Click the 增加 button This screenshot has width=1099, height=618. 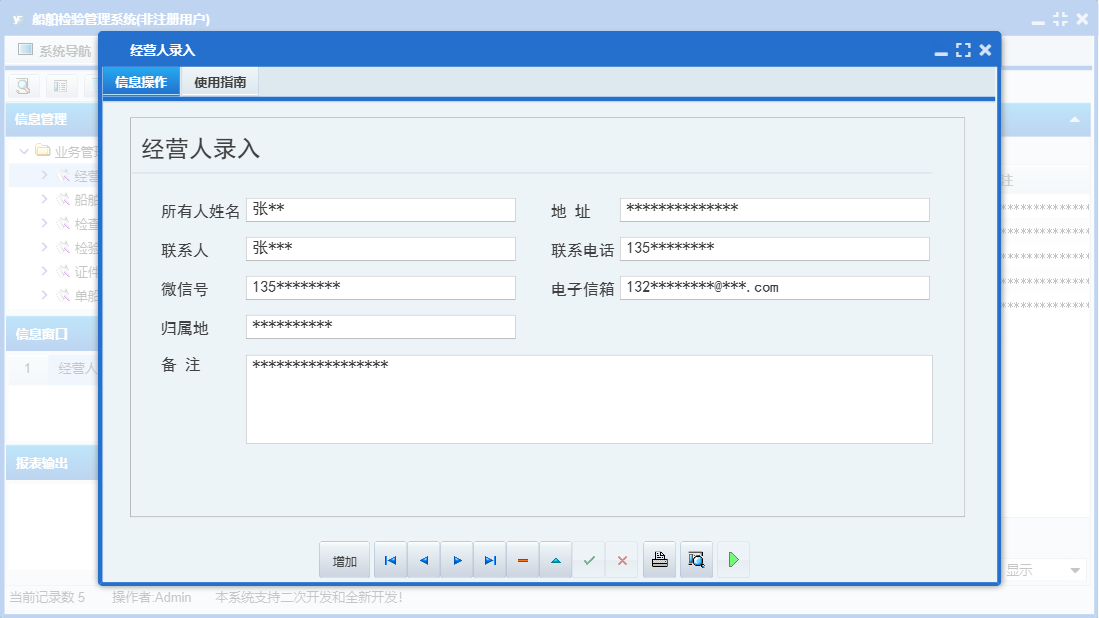click(344, 559)
